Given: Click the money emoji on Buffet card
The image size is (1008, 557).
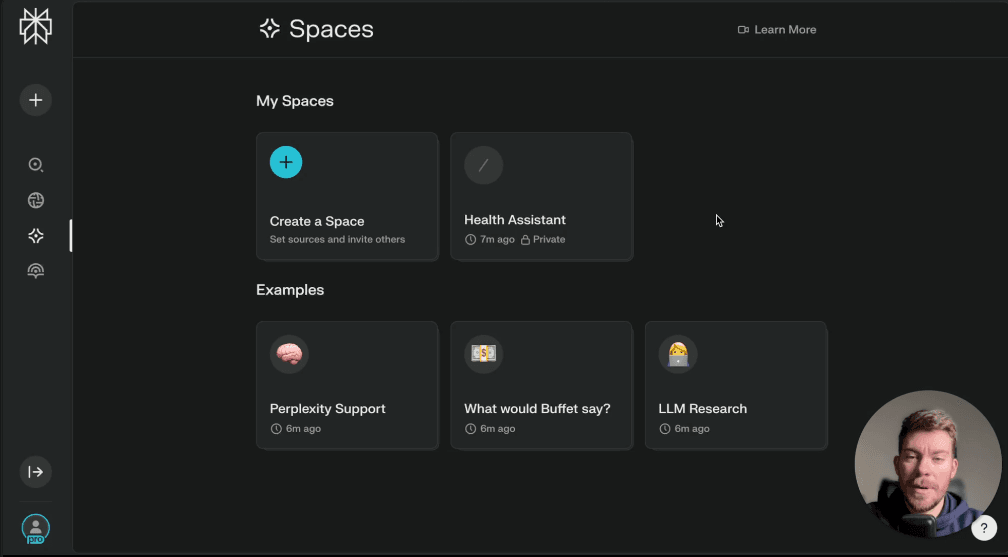Looking at the screenshot, I should point(483,354).
